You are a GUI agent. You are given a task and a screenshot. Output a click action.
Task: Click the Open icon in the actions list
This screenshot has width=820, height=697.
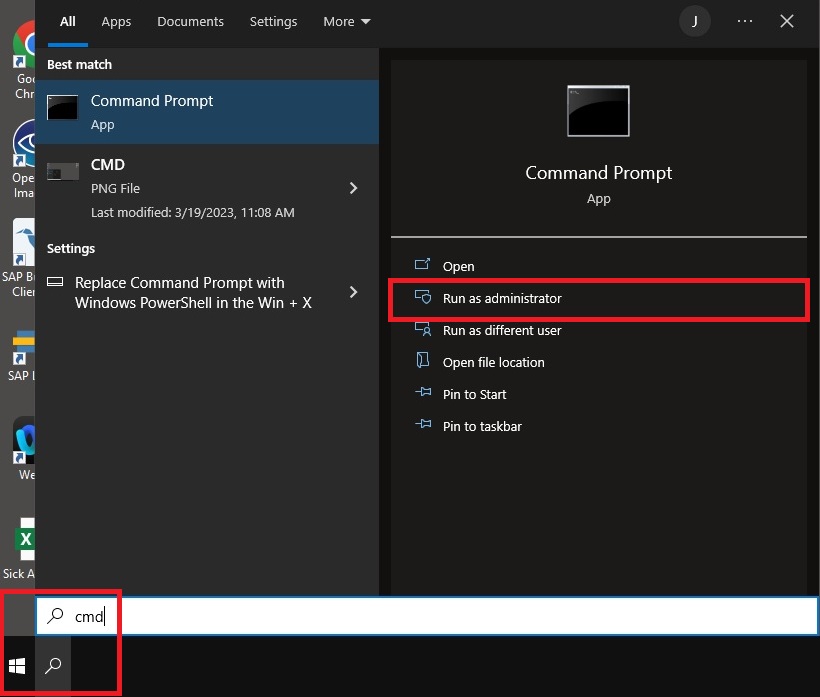click(423, 264)
